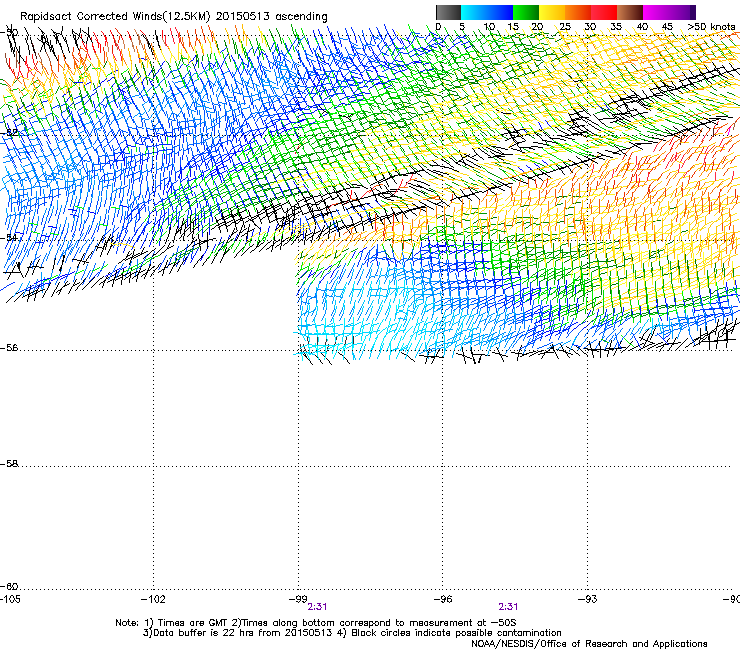Click the '-96' longitude axis label
Viewport: 740px width, 650px height.
point(443,599)
